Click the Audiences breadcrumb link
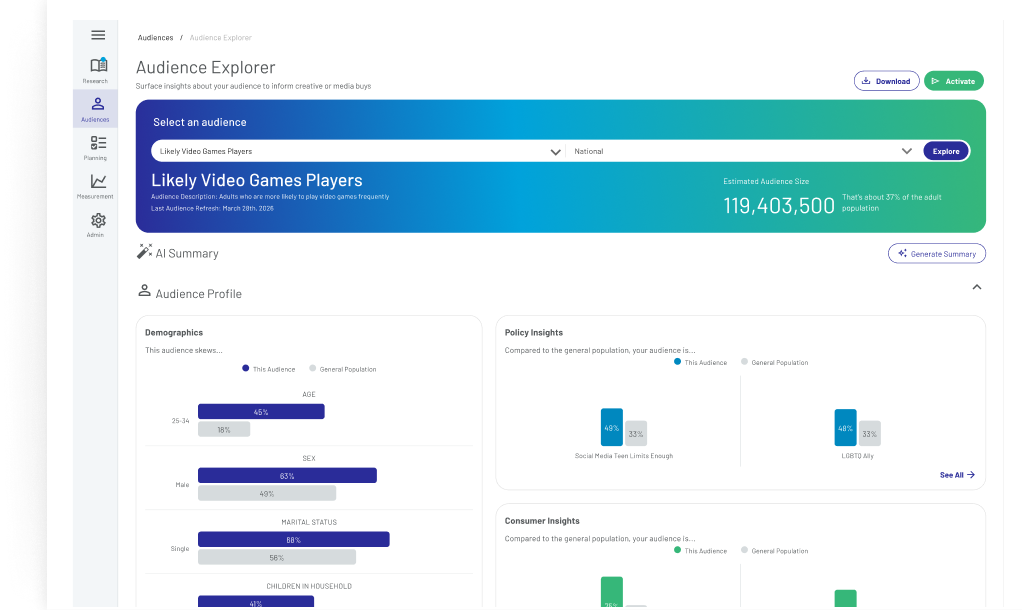The image size is (1022, 610). 155,38
